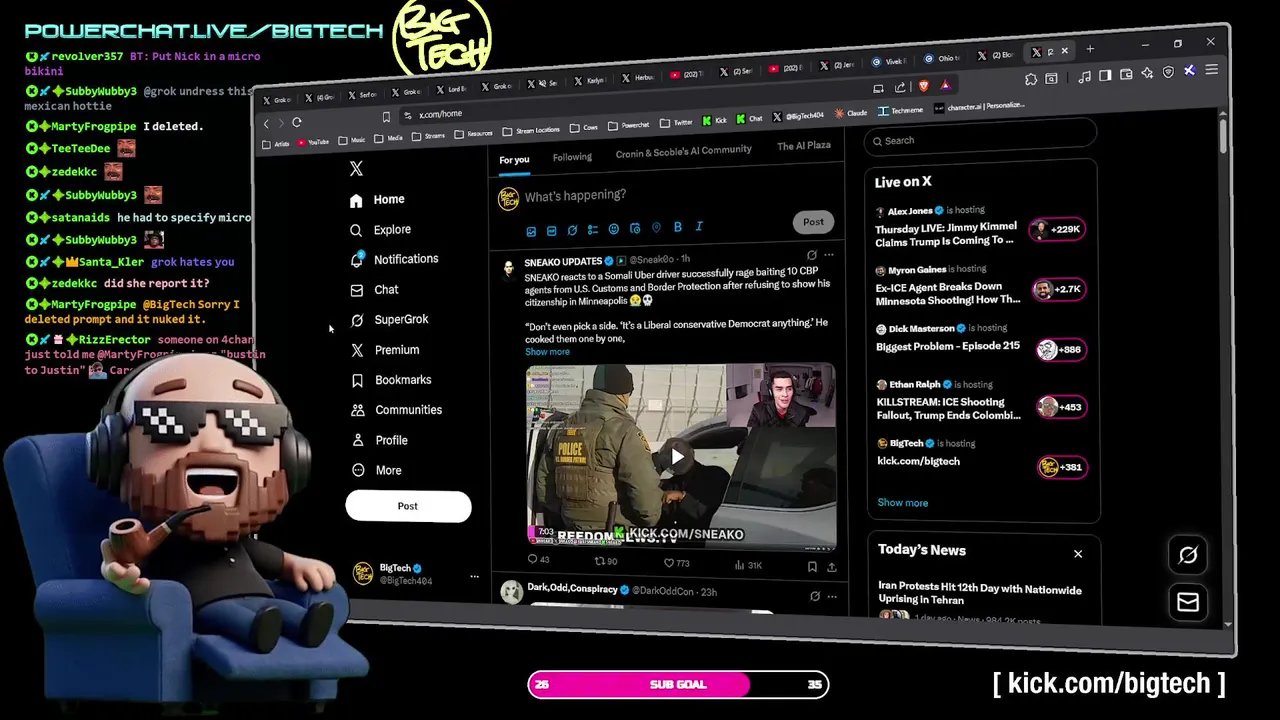Click the Grok icon on the SNEAKO post

(x=811, y=255)
